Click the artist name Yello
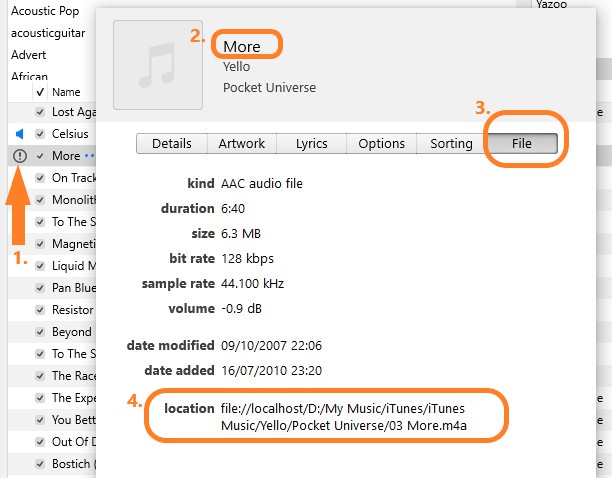Image resolution: width=612 pixels, height=478 pixels. [x=237, y=67]
